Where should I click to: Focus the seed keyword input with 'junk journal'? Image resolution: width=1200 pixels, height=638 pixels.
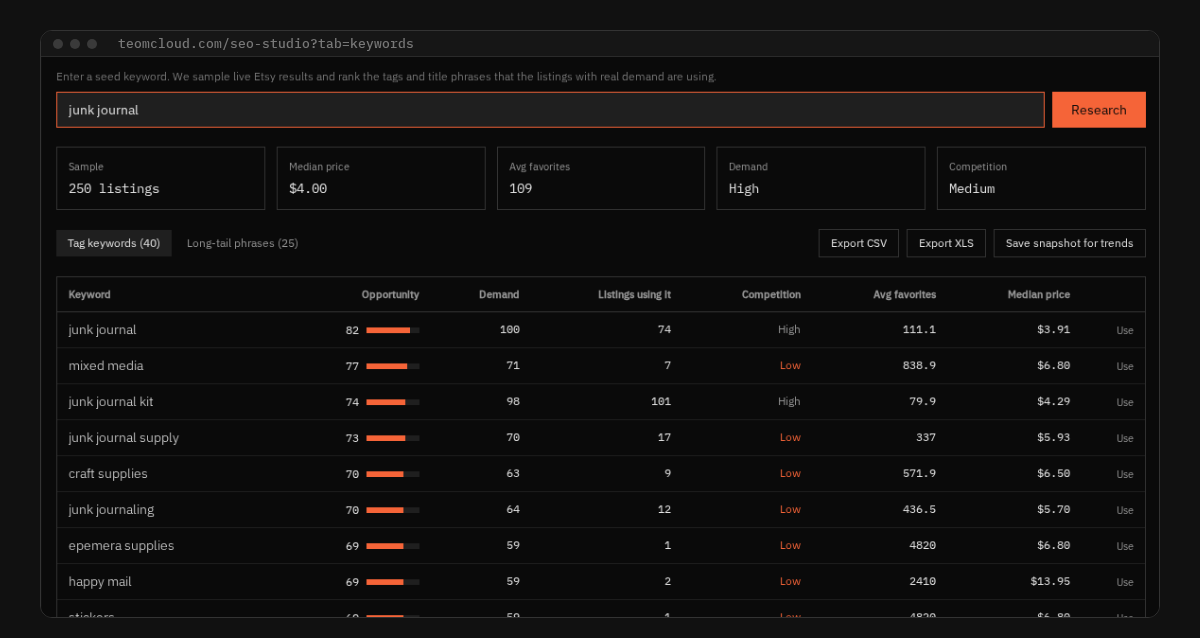point(550,110)
